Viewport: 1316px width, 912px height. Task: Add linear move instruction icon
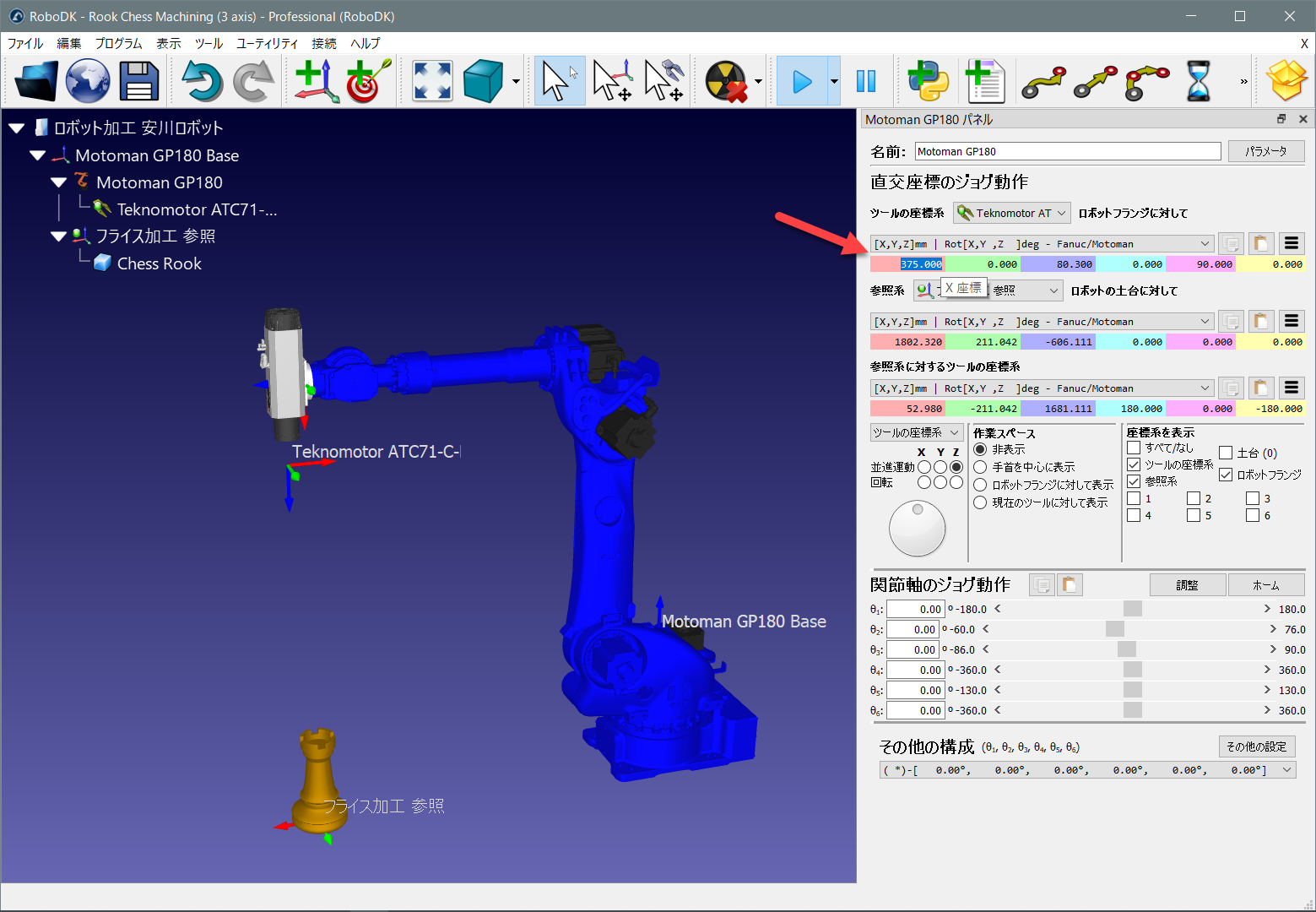1095,81
